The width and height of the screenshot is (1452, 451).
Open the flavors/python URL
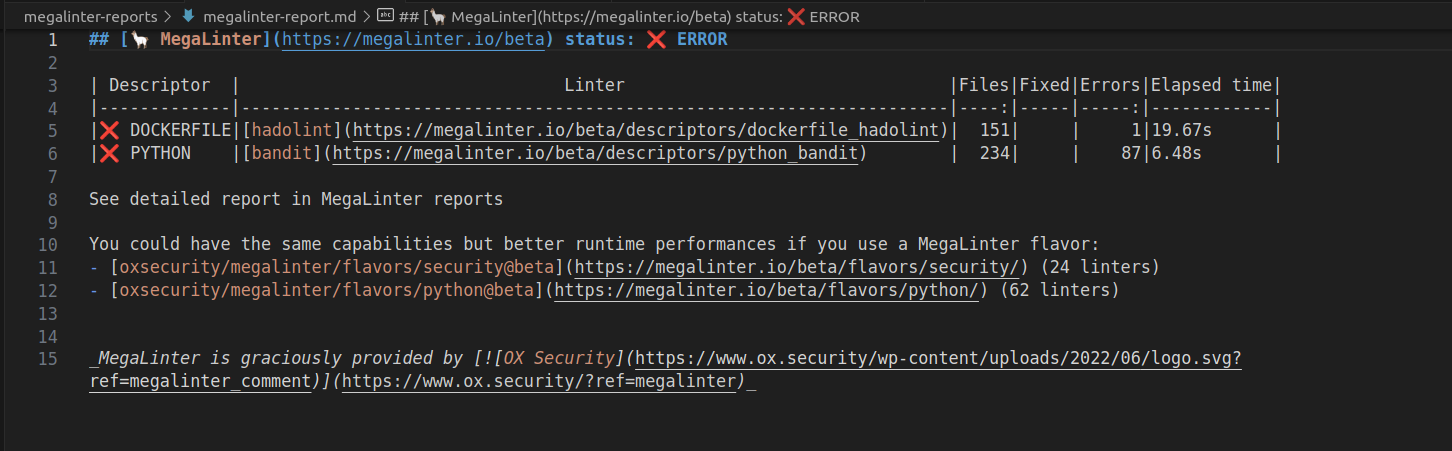pyautogui.click(x=765, y=290)
